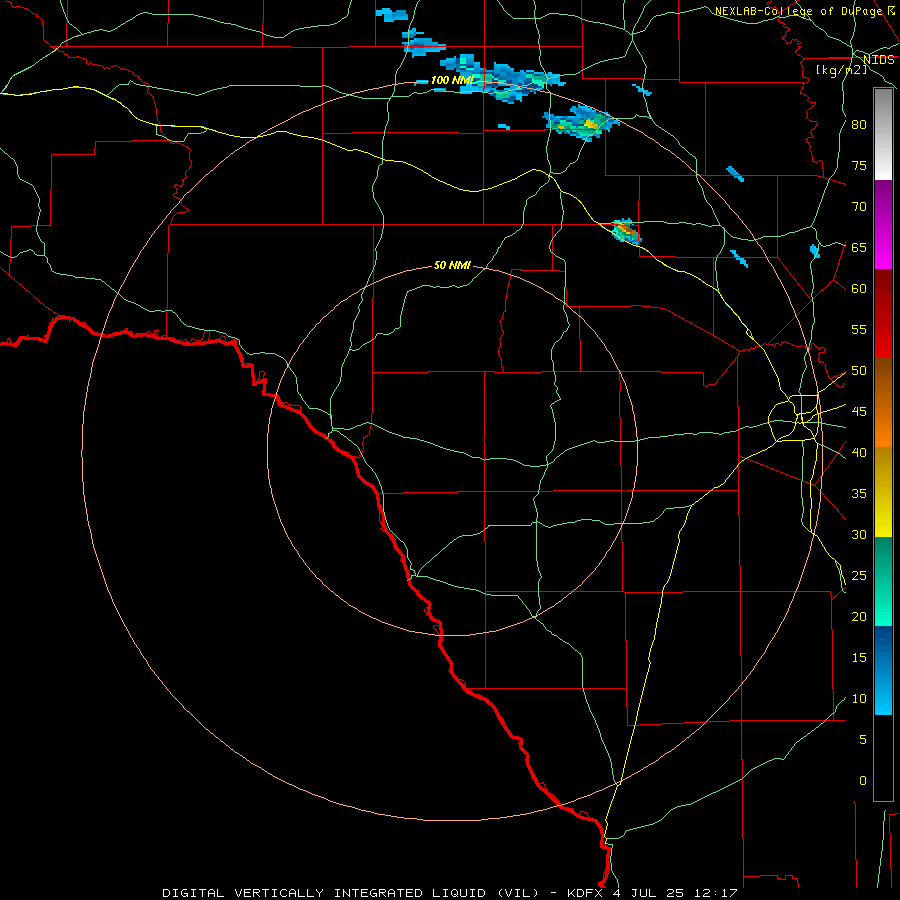Viewport: 900px width, 900px height.
Task: Click the 0 value on the color scale
Action: coord(863,781)
